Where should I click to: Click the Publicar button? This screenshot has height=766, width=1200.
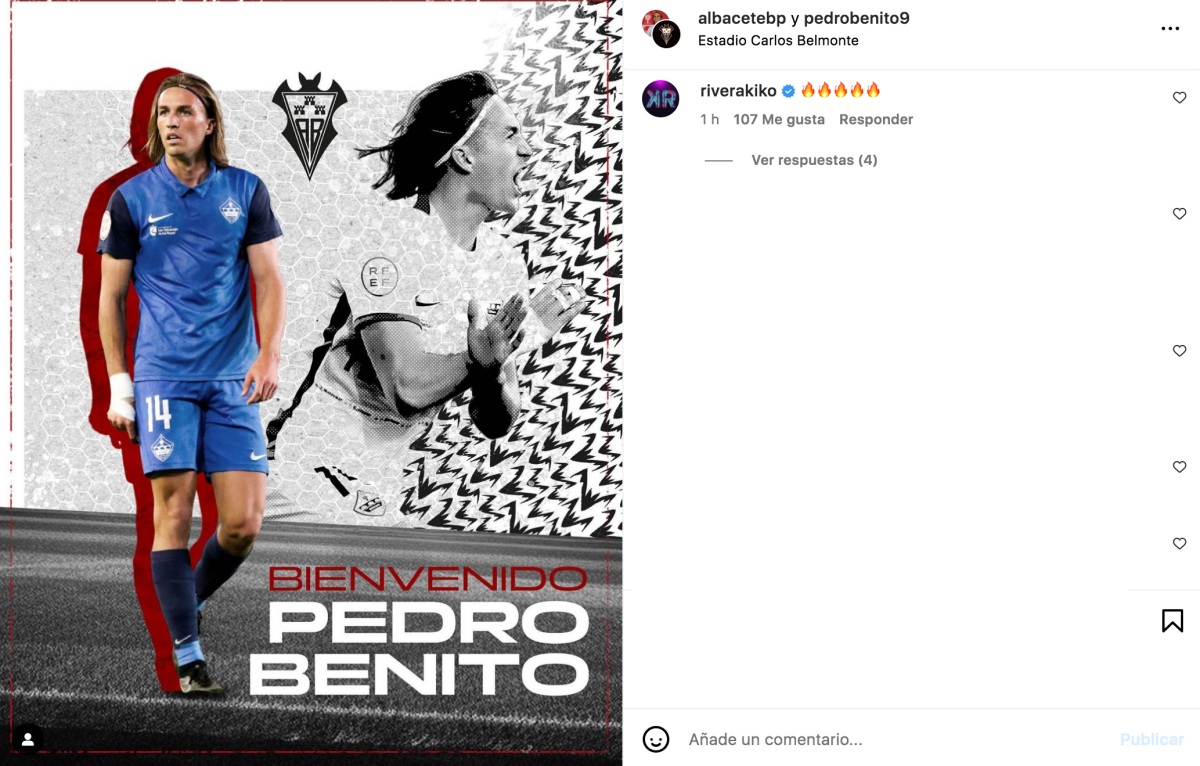coord(1151,740)
